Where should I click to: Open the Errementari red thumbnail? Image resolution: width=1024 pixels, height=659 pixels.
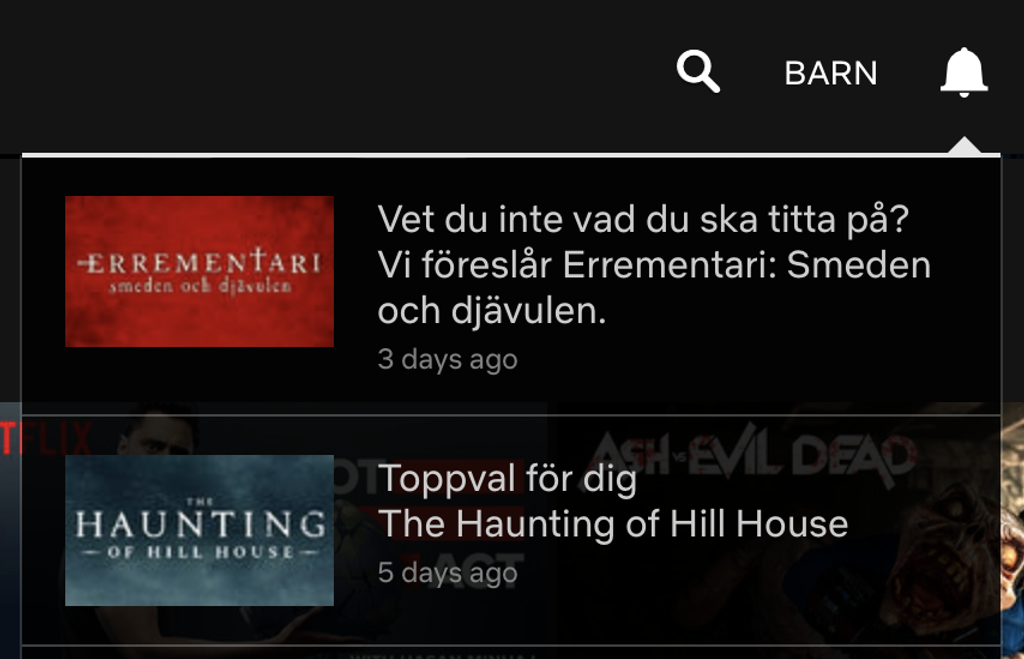199,271
